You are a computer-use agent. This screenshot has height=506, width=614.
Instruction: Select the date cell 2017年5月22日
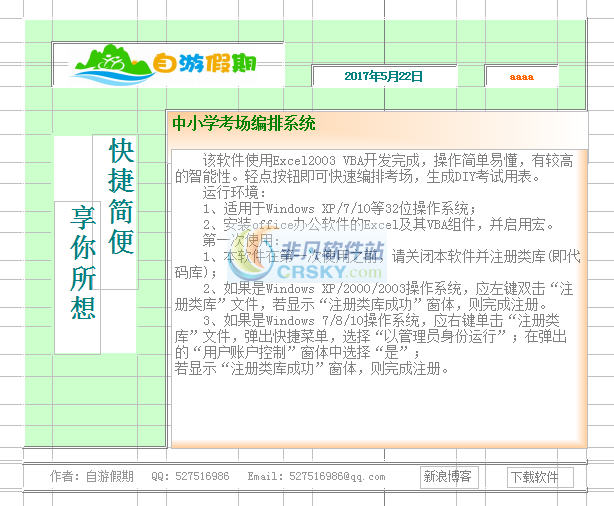383,76
